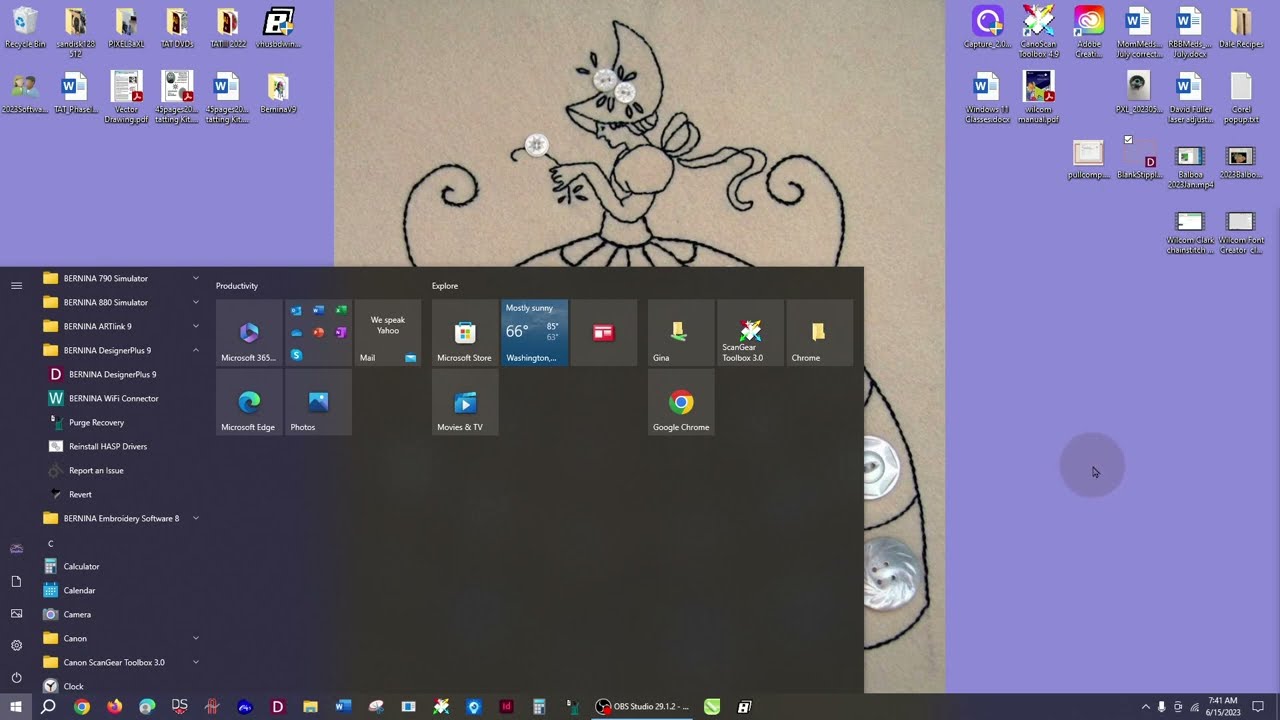Show hidden system tray icons
The height and width of the screenshot is (720, 1280).
tap(1145, 707)
